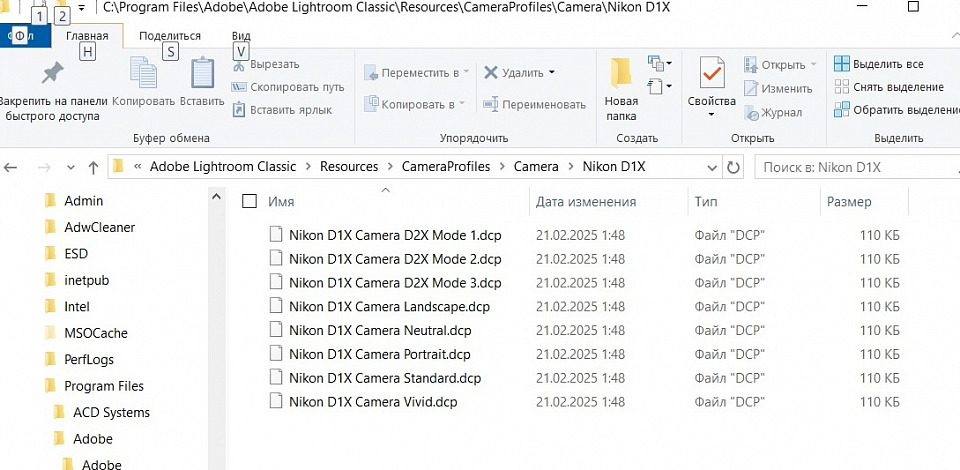Open AdwCleaner folder in navigation tree
The image size is (960, 470).
99,227
